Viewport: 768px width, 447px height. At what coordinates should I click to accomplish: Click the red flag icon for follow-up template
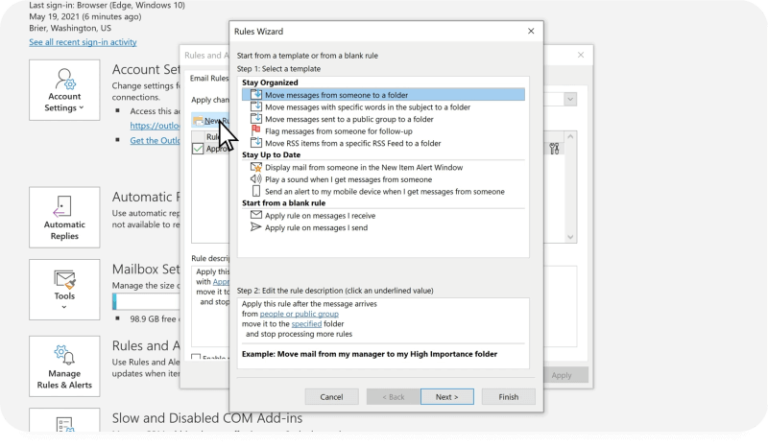point(256,130)
